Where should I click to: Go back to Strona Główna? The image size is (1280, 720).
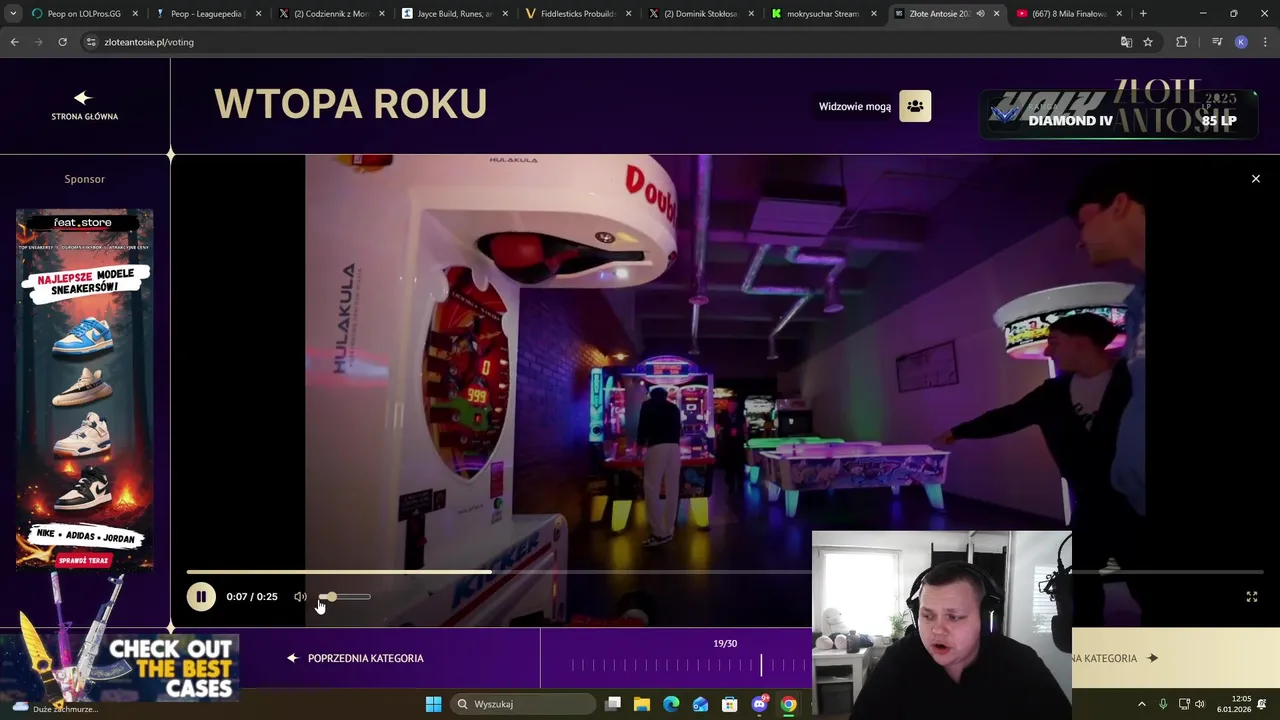click(x=85, y=116)
